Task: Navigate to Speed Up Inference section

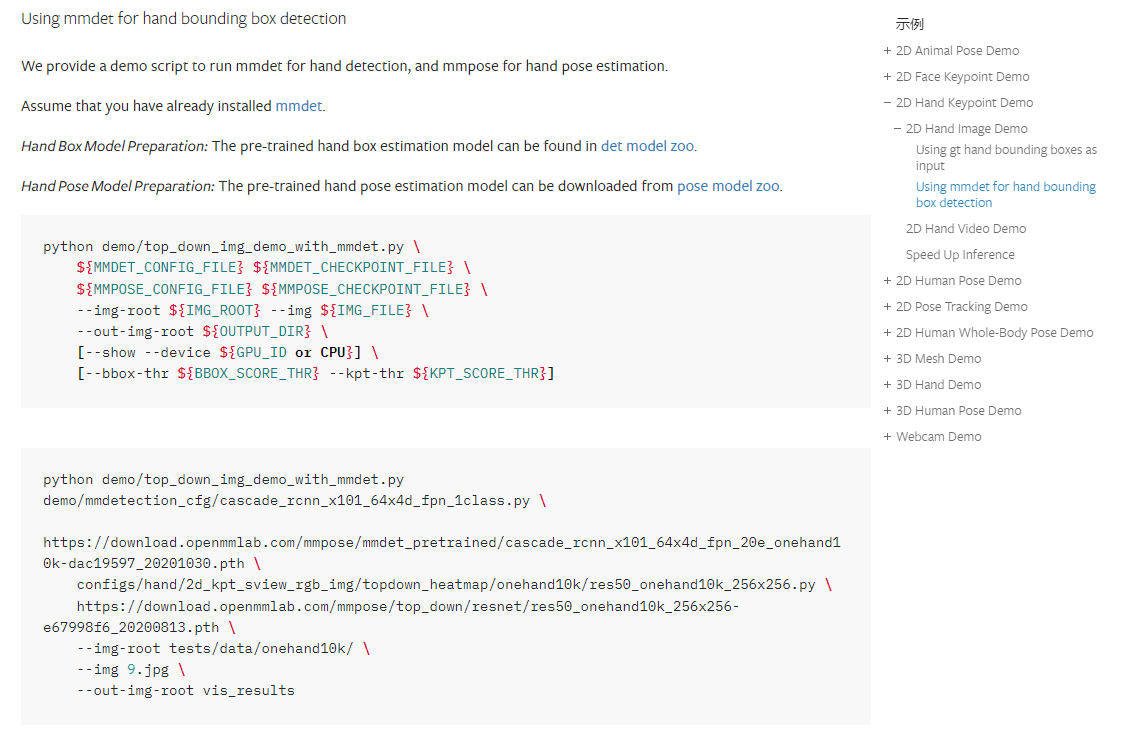Action: click(x=959, y=255)
